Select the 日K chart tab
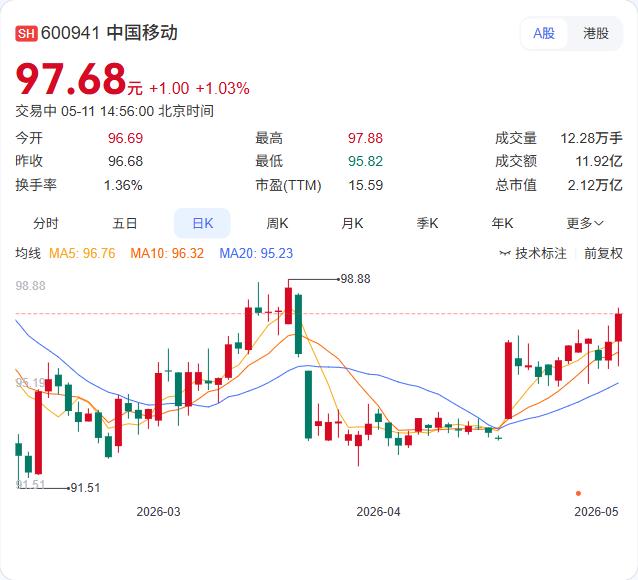The width and height of the screenshot is (638, 580). [202, 223]
